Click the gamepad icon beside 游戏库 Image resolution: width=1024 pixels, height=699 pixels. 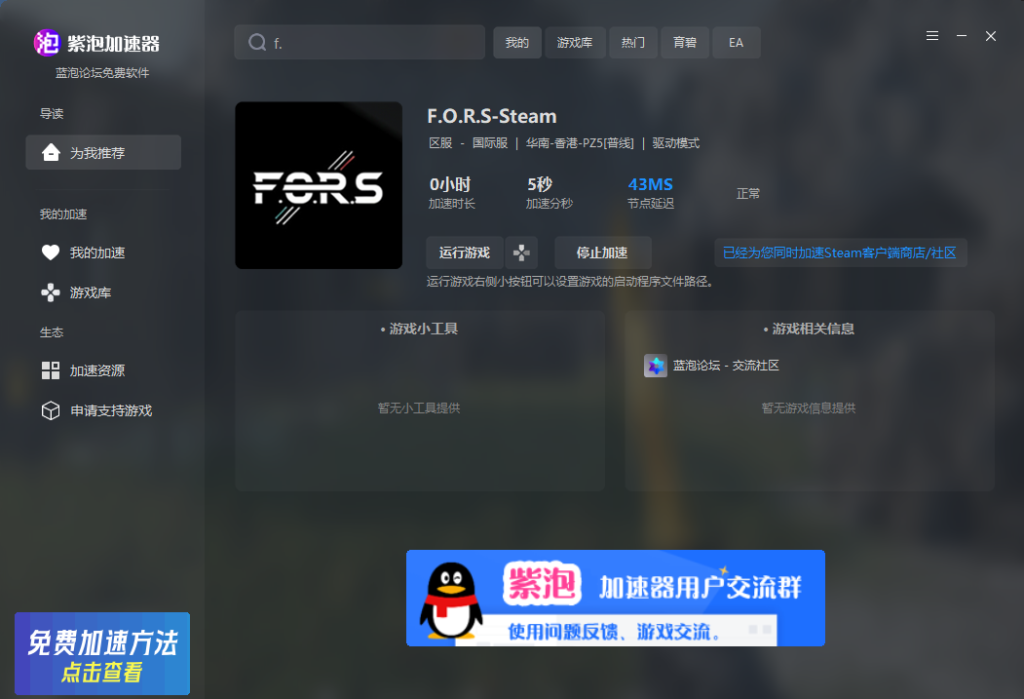tap(50, 292)
